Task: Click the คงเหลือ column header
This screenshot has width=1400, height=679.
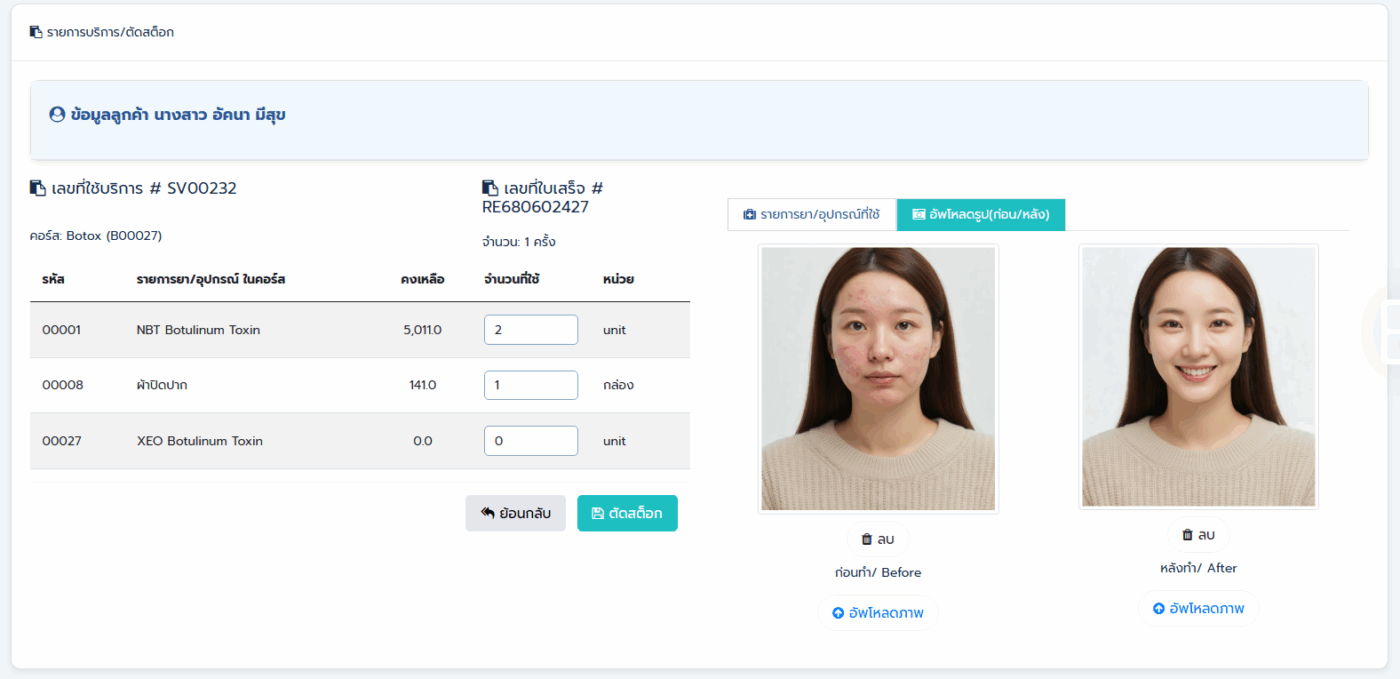Action: pyautogui.click(x=422, y=279)
